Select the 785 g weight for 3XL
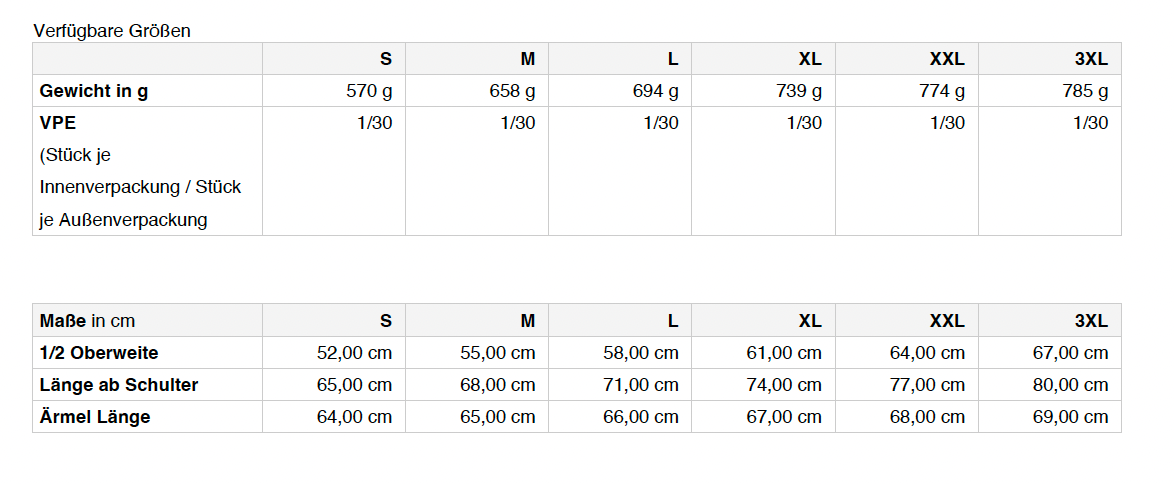The image size is (1174, 484). click(x=1085, y=91)
